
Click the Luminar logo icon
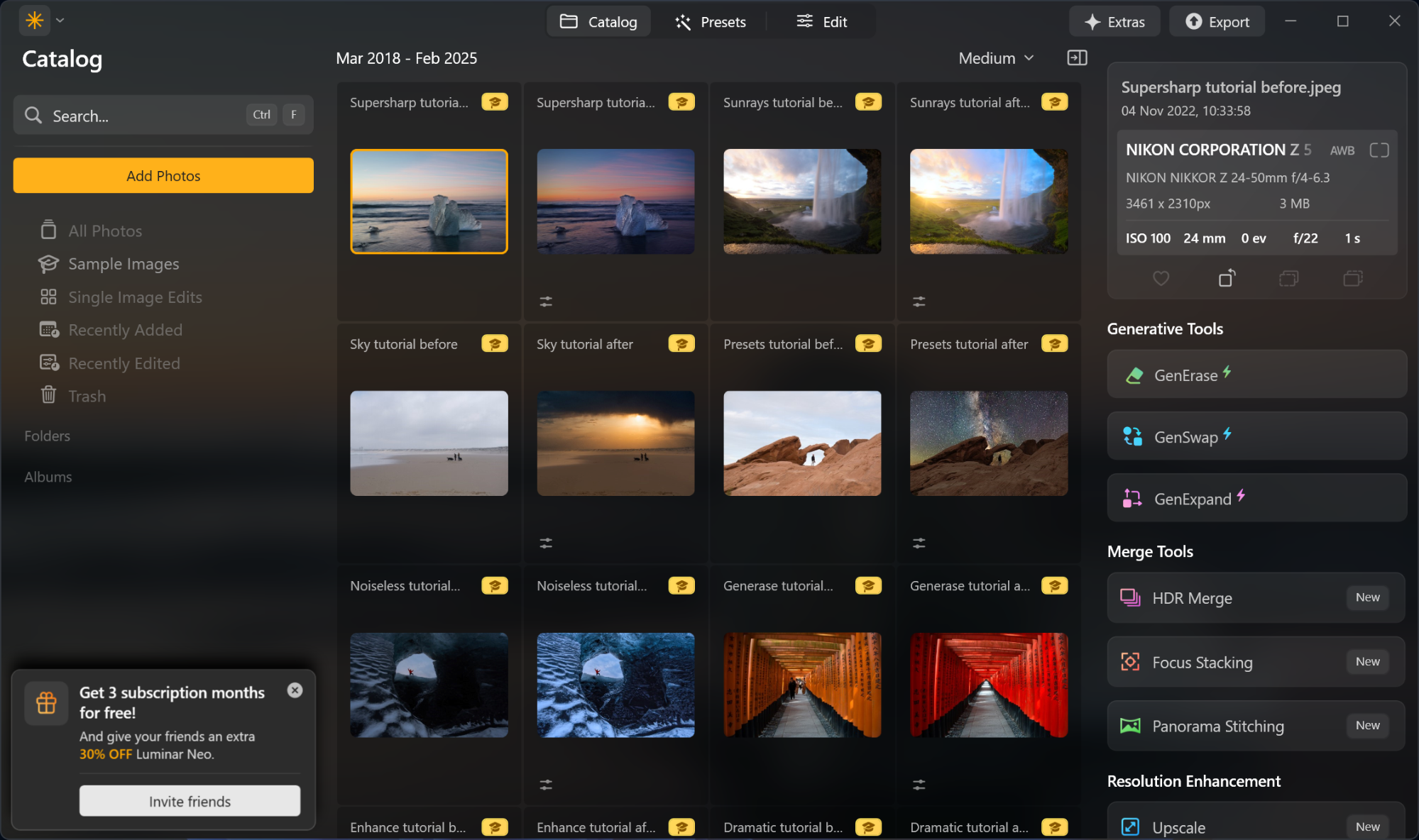pos(34,21)
